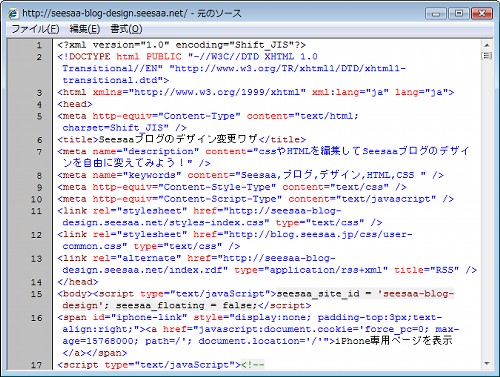This screenshot has width=500, height=377.
Task: Click the blog.seesaa.jp/css/user- link text
Action: [341, 235]
